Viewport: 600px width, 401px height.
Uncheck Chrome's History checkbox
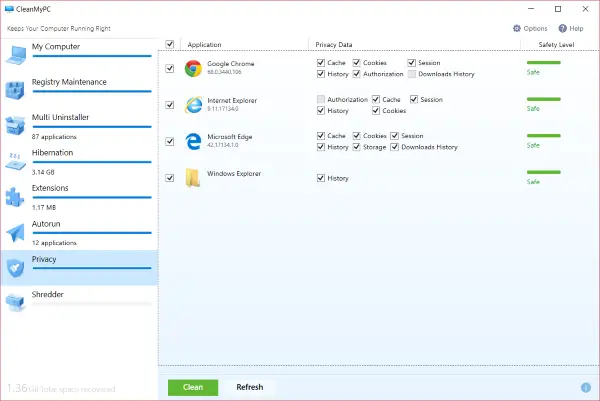point(321,74)
